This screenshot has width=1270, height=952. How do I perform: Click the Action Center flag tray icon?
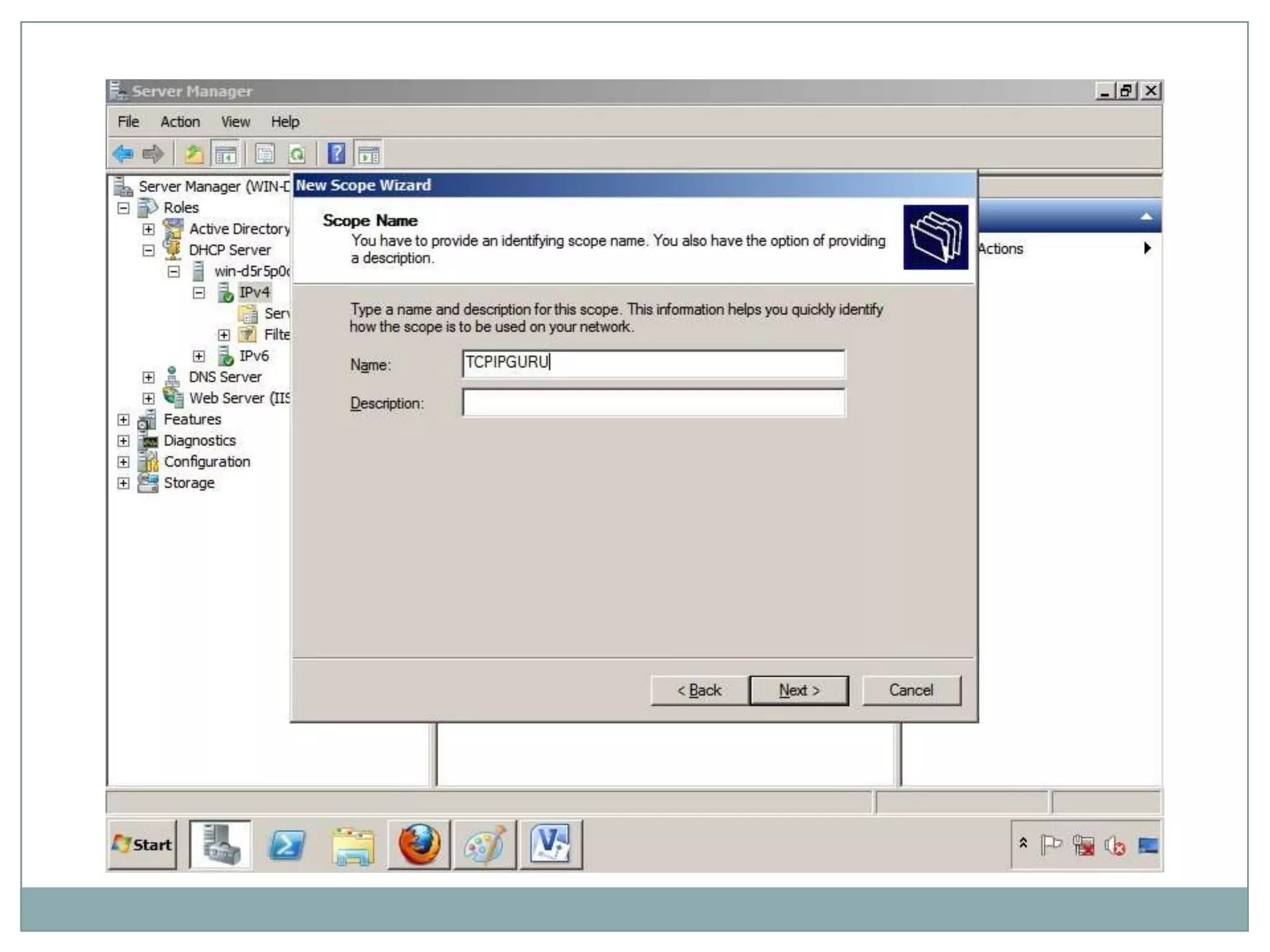pos(1050,845)
